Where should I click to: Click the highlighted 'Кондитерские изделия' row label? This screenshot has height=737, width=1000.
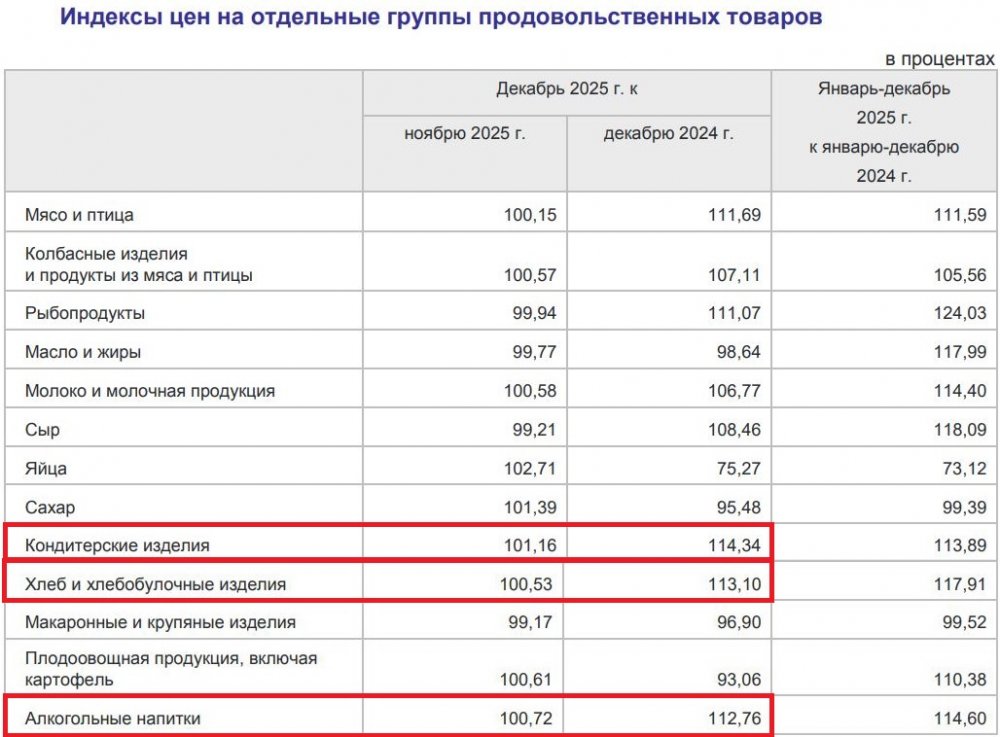click(117, 545)
